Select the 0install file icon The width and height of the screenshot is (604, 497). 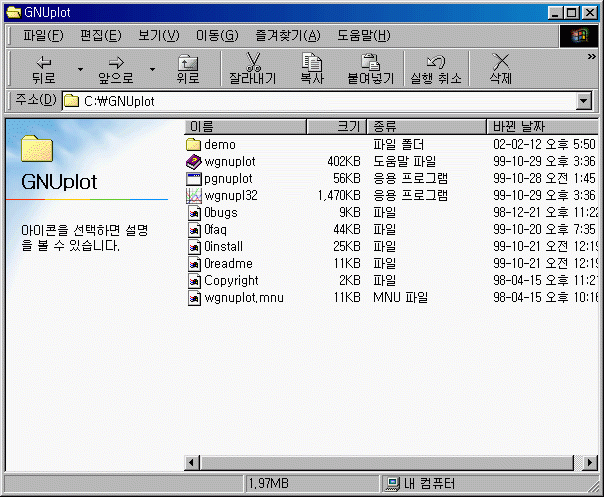click(x=195, y=247)
